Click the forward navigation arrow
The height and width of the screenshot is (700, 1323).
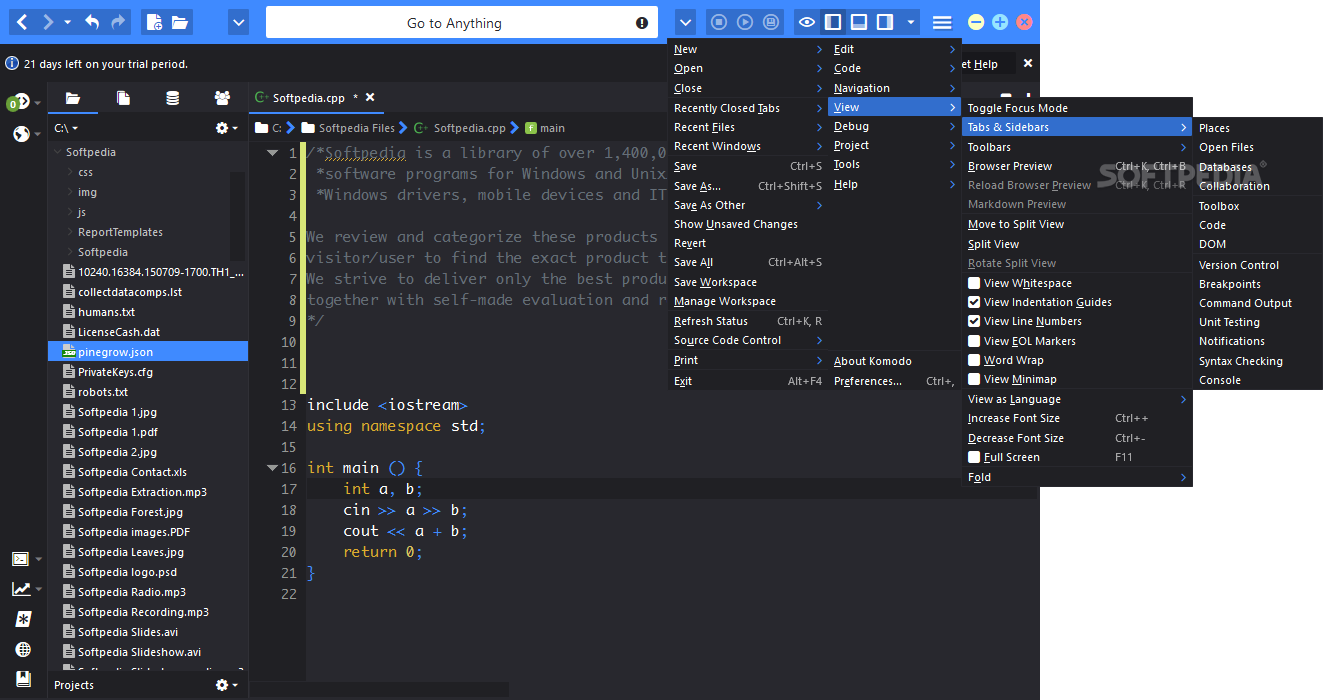tap(47, 22)
